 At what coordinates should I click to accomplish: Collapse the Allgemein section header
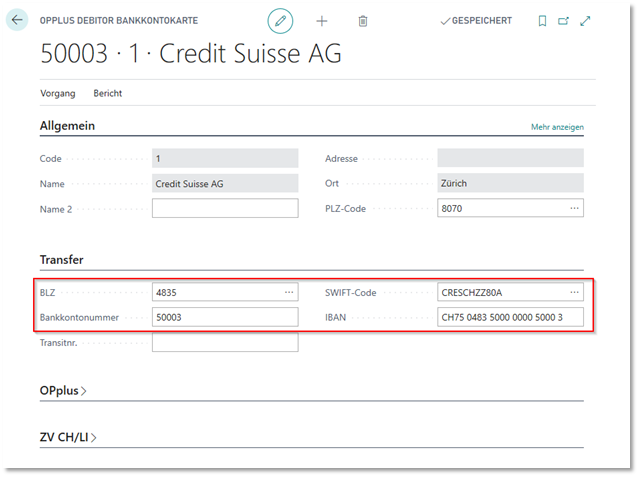tap(67, 126)
